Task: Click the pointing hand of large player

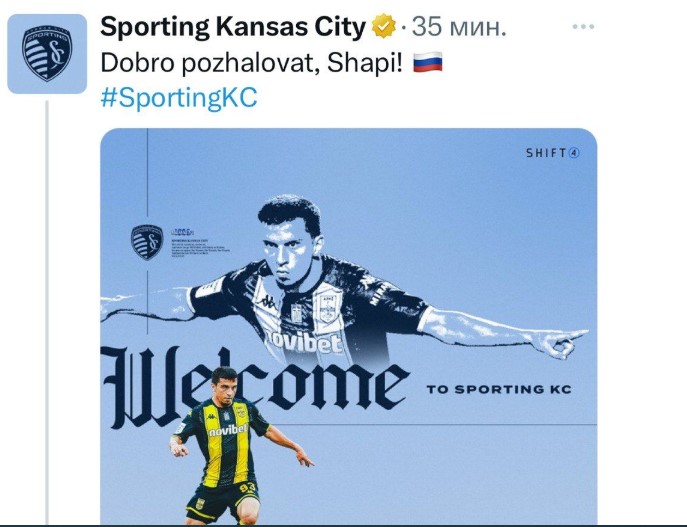Action: [x=563, y=344]
